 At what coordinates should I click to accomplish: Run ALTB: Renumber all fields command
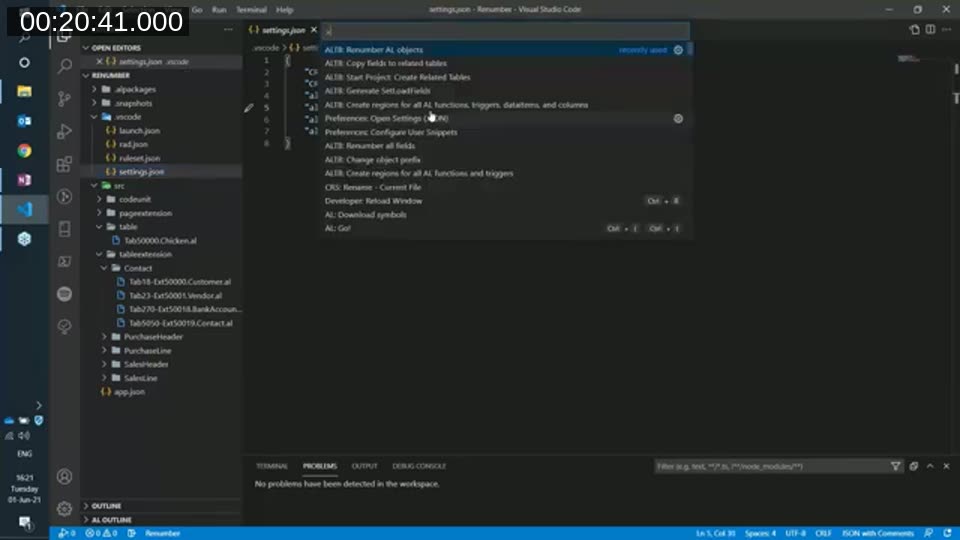coord(503,146)
